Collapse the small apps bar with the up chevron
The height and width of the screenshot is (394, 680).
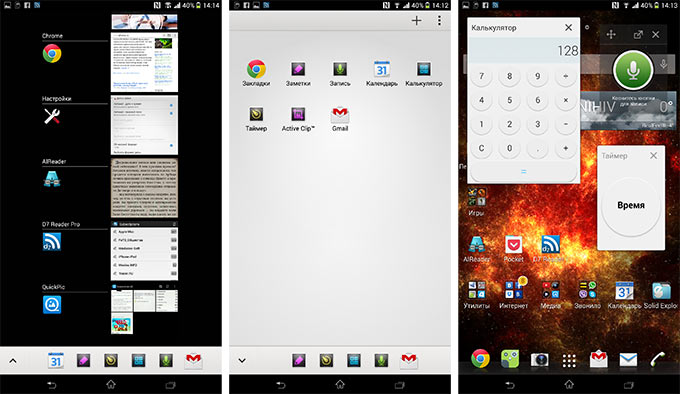tap(13, 361)
